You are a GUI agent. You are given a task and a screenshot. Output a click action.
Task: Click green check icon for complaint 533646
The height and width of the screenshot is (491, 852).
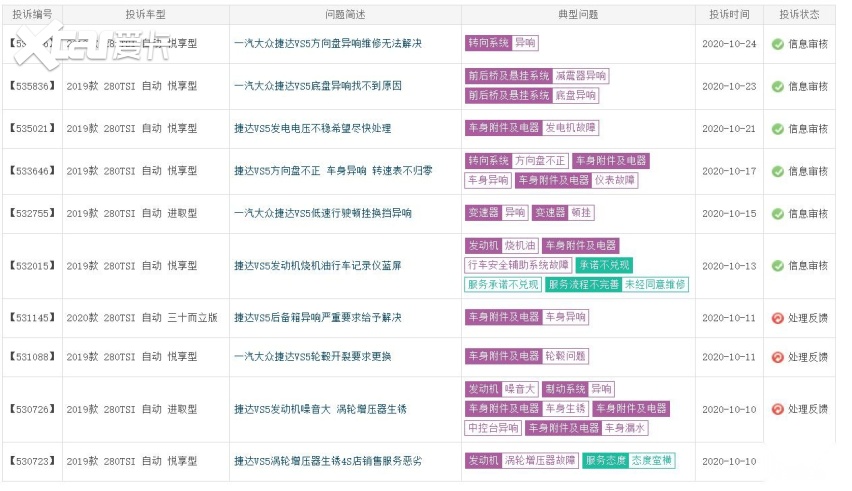tap(777, 171)
